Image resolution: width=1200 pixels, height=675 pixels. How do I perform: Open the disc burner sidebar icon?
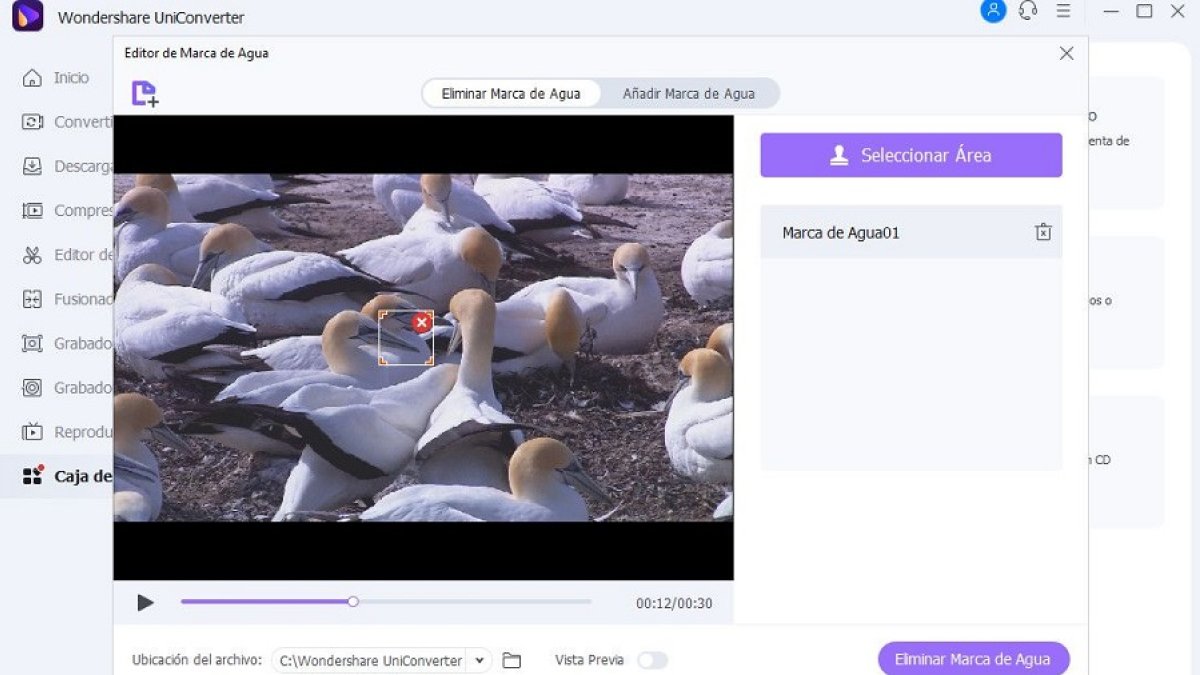coord(33,387)
